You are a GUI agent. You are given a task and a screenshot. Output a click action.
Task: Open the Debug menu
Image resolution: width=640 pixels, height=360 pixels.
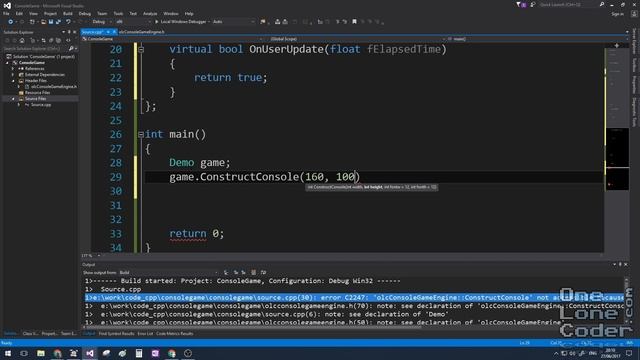pos(84,13)
